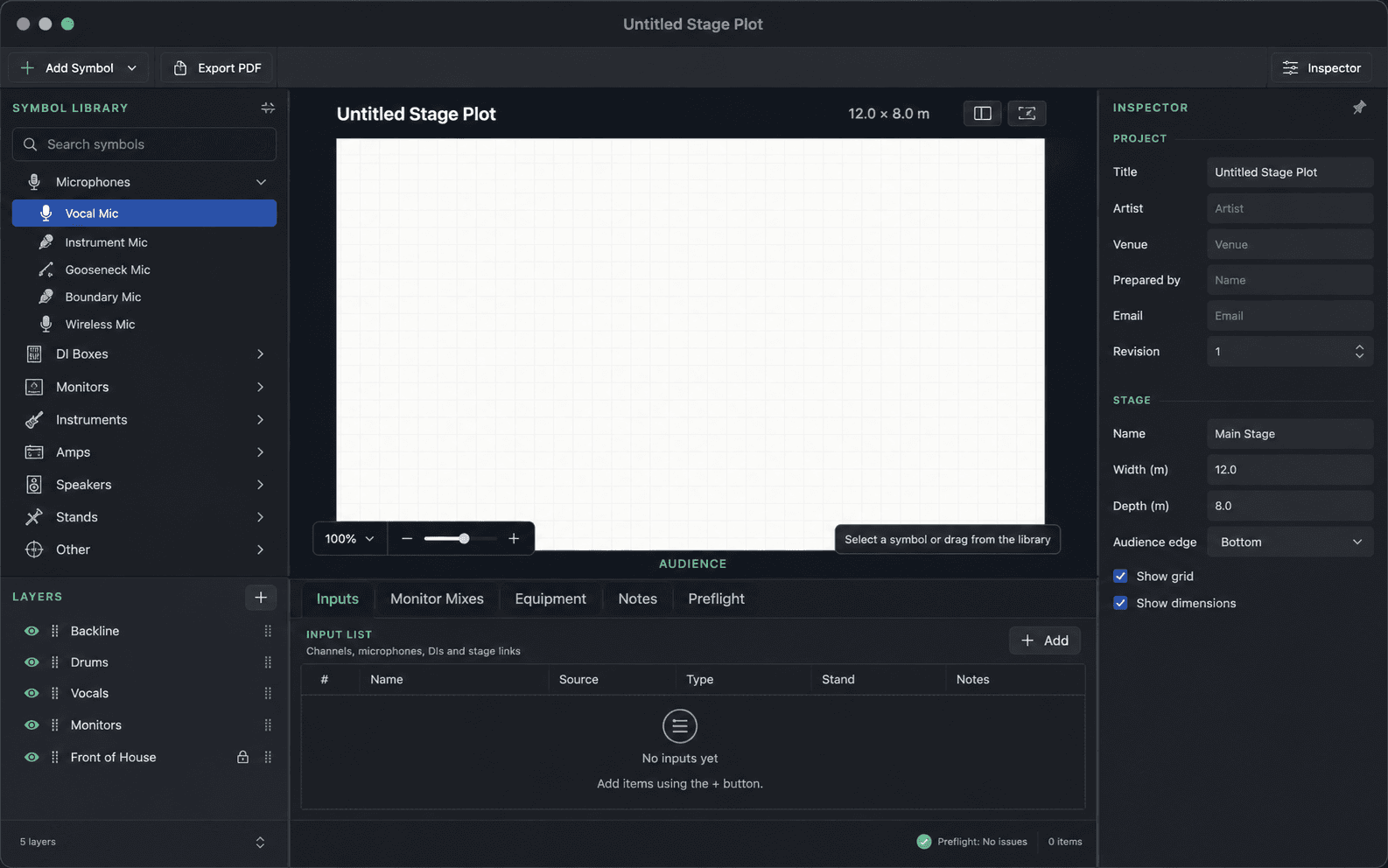Click the zoom slider handle

pyautogui.click(x=464, y=539)
